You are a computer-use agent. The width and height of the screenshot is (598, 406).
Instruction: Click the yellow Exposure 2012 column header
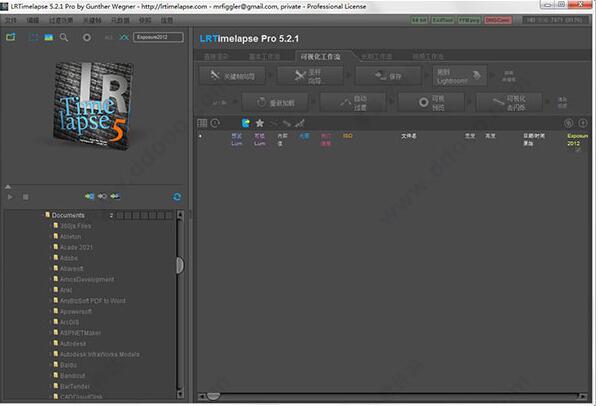point(577,140)
